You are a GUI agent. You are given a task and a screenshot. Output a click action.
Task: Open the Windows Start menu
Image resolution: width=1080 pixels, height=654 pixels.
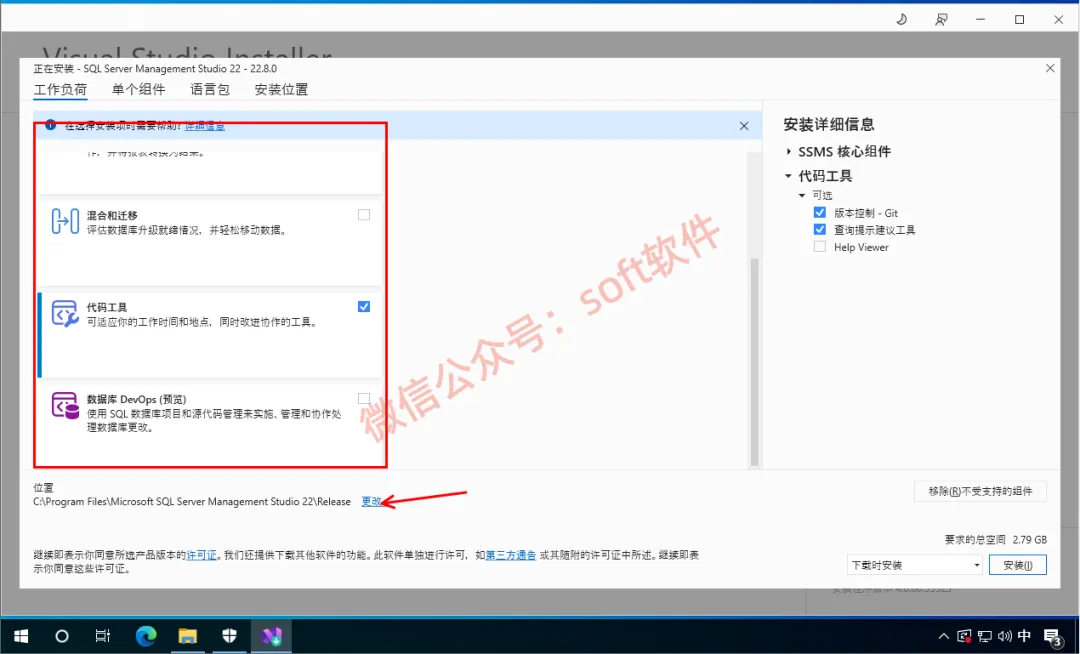[x=21, y=636]
